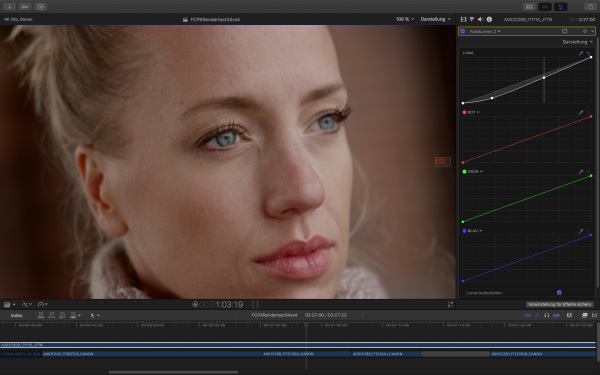Image resolution: width=600 pixels, height=375 pixels.
Task: Click fullscreen viewer arrows icon
Action: click(450, 305)
